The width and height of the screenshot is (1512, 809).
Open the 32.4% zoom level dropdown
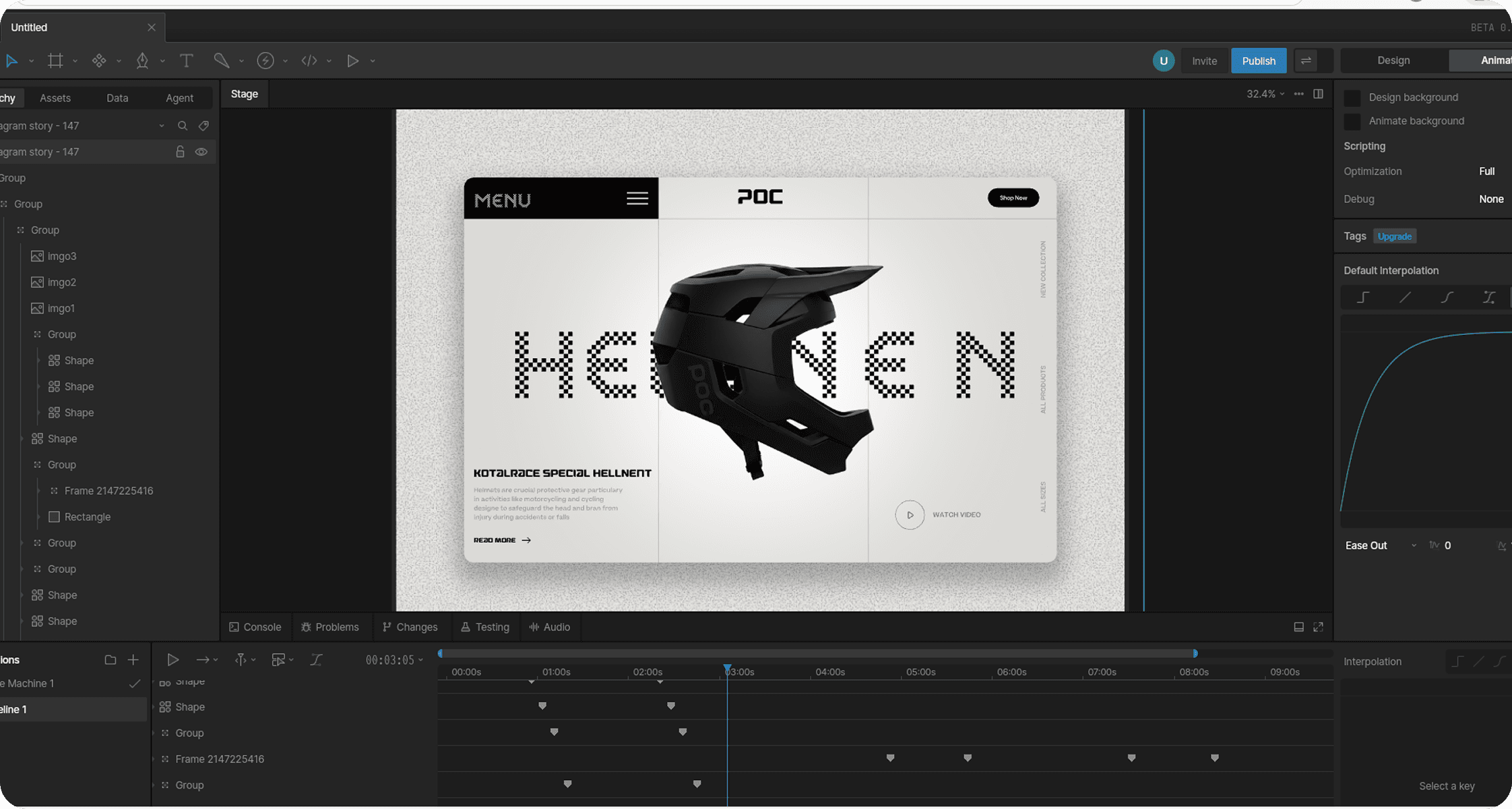point(1265,94)
